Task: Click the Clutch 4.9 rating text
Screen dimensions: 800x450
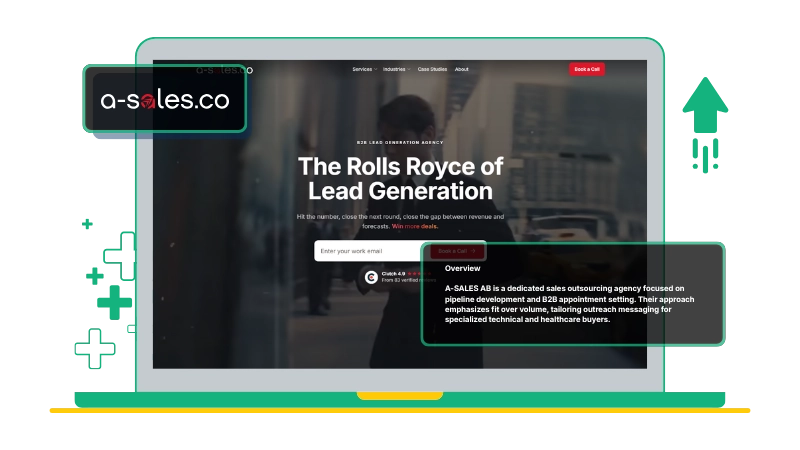Action: pos(393,274)
